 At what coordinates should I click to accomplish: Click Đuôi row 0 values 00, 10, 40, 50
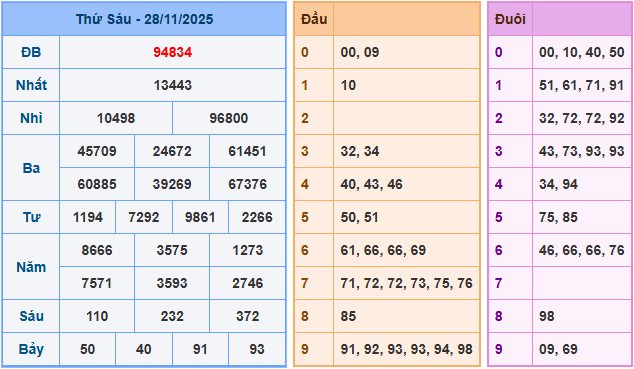click(582, 52)
